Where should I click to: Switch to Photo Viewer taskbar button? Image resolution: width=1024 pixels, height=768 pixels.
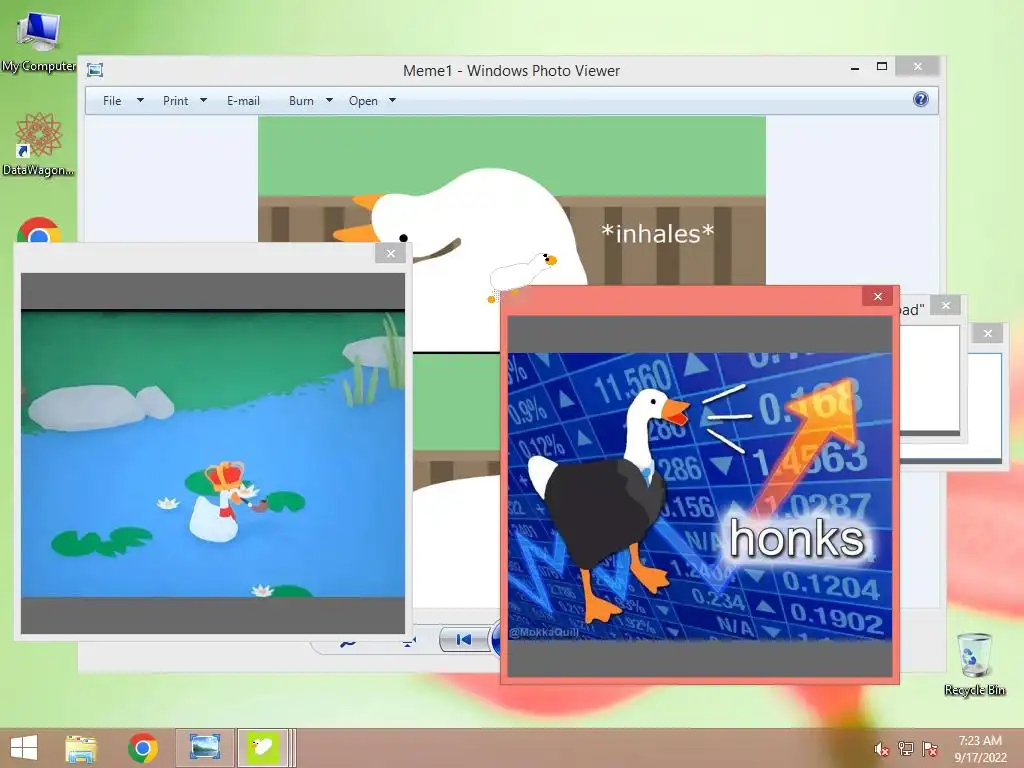pyautogui.click(x=204, y=748)
